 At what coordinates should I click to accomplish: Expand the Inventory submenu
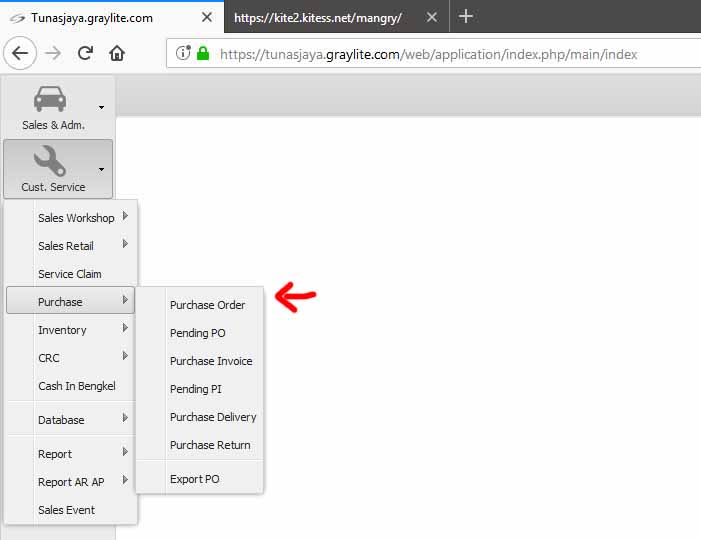[62, 330]
